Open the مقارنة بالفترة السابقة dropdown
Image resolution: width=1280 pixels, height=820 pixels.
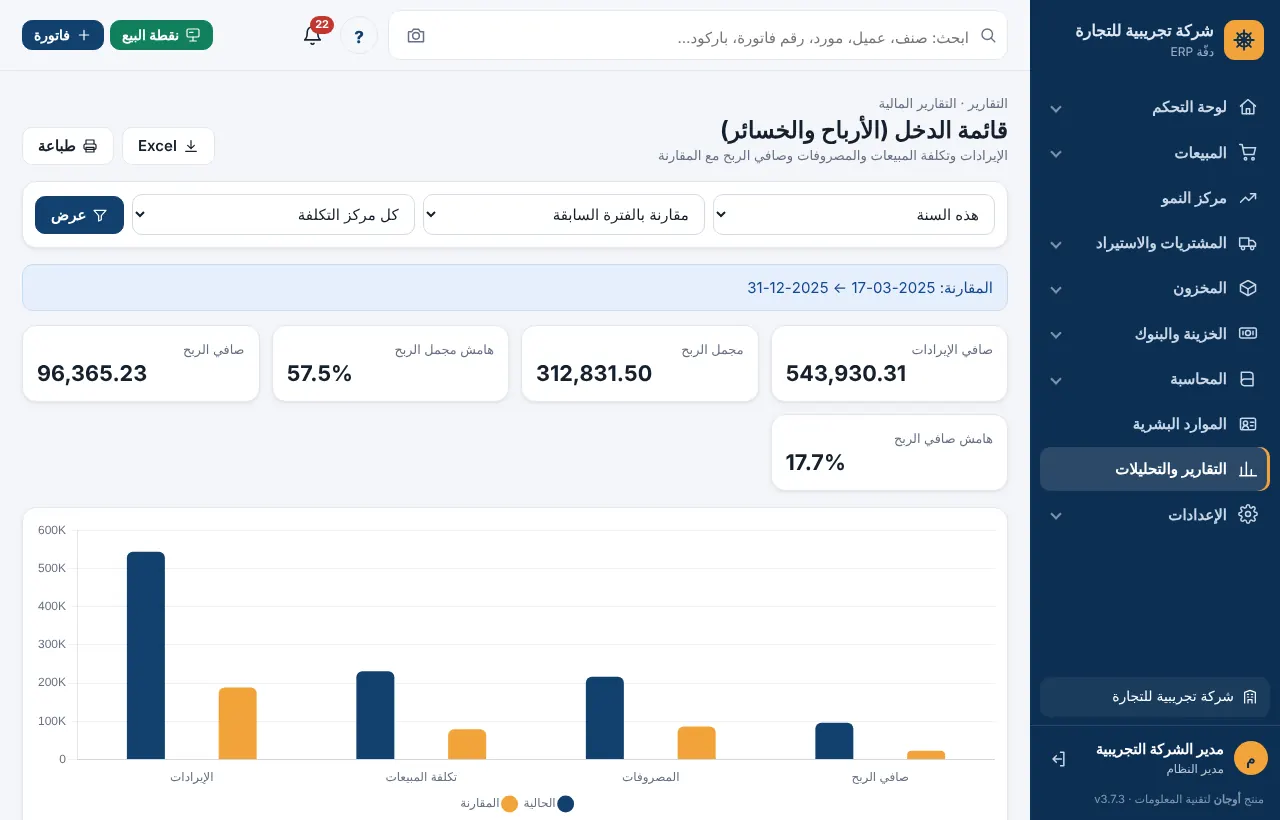click(564, 215)
